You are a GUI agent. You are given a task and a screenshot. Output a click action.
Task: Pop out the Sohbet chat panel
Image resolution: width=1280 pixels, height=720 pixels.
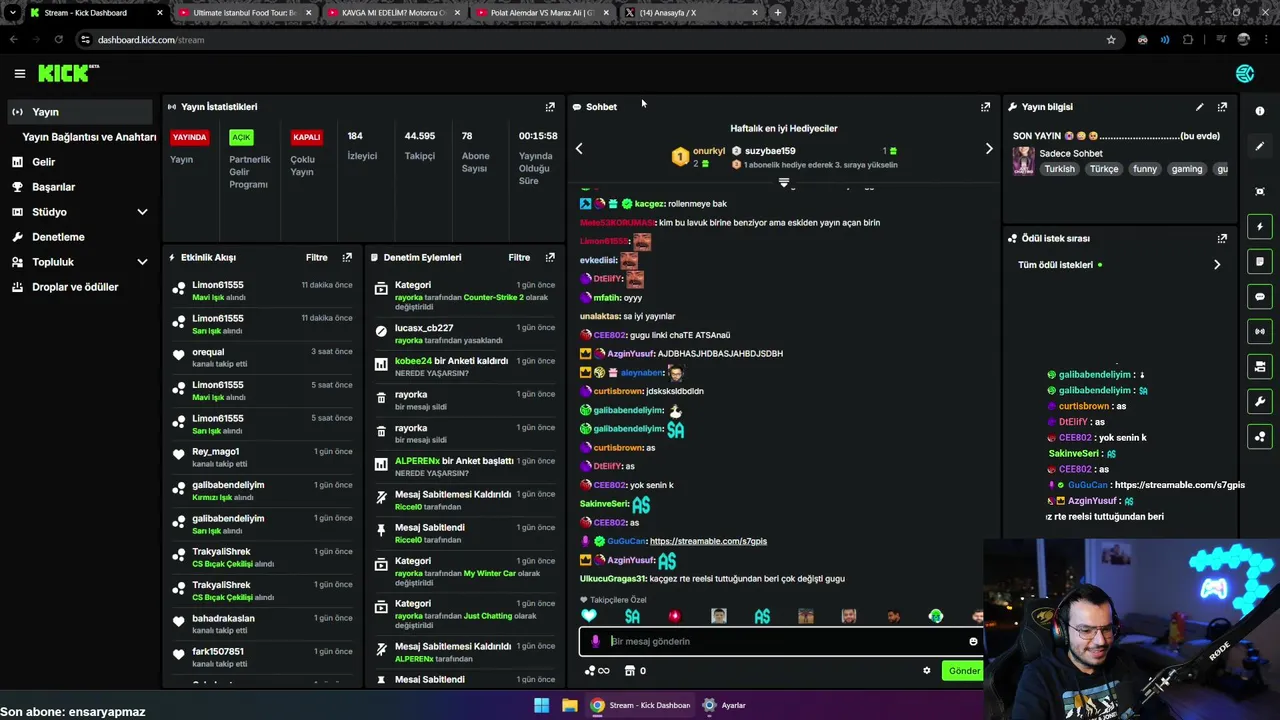tap(985, 107)
